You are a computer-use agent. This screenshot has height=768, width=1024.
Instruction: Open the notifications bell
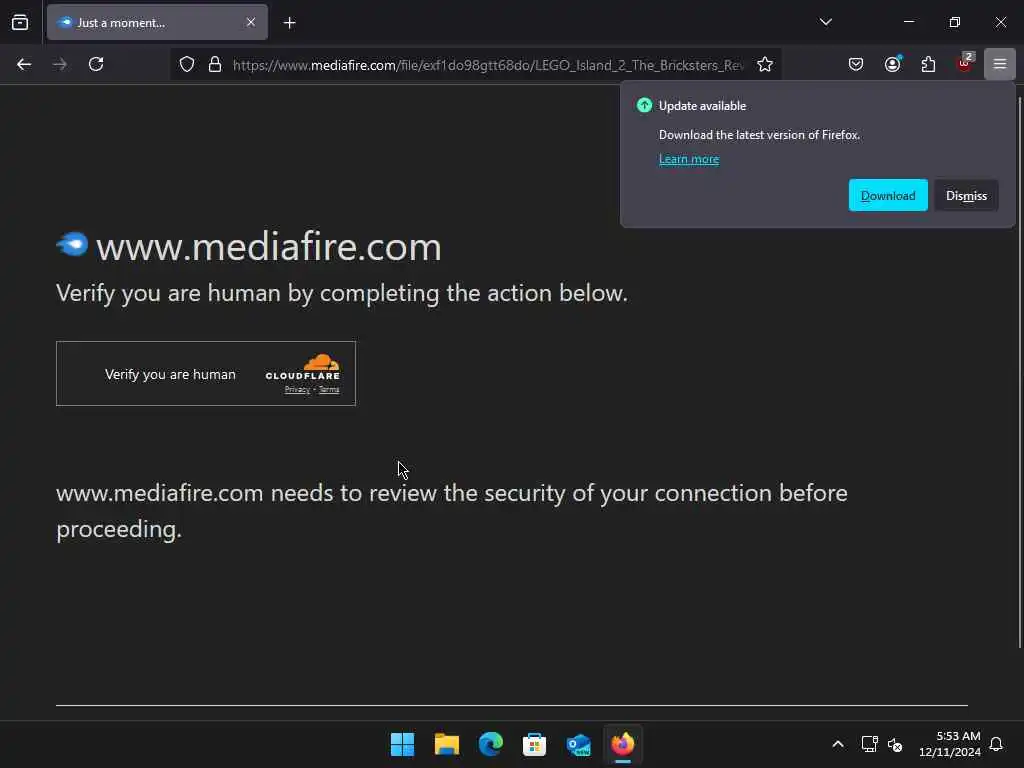click(996, 744)
